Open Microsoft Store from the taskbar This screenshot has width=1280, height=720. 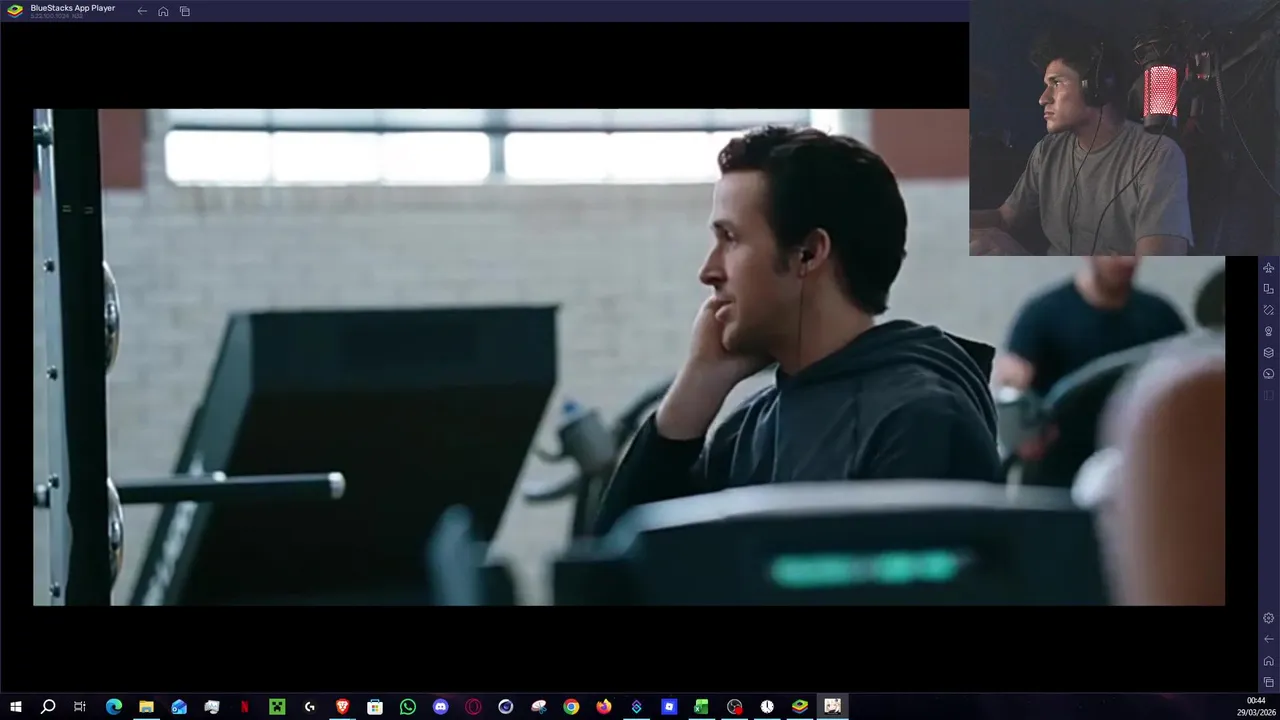[x=375, y=707]
